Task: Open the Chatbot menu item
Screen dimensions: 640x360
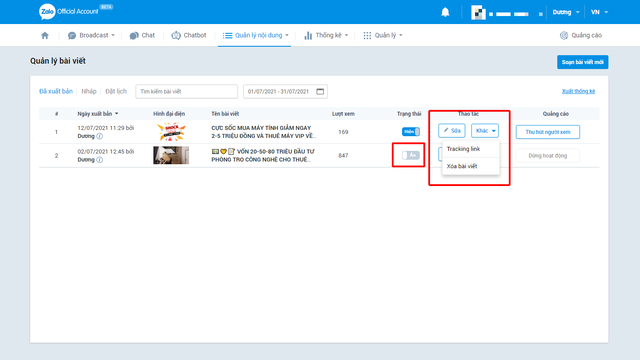Action: tap(189, 36)
